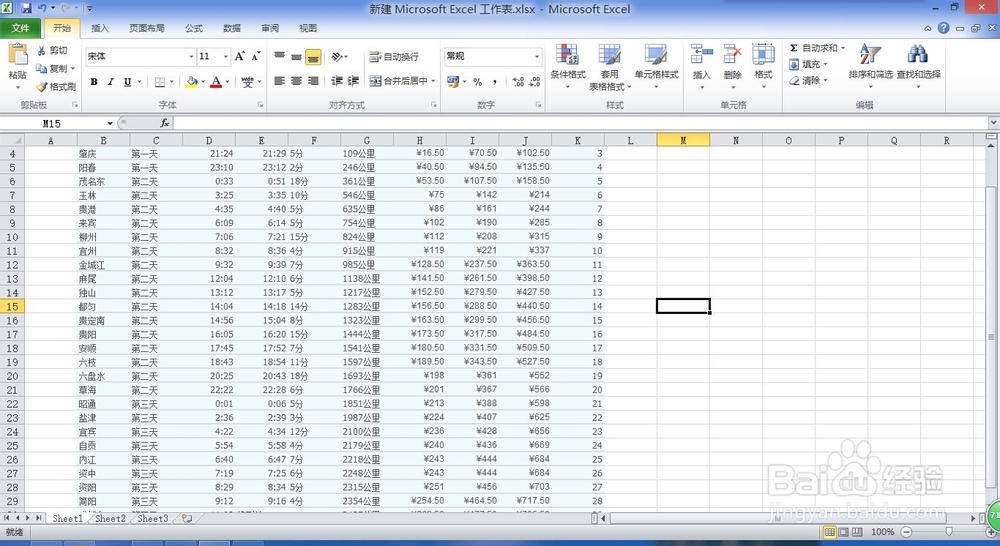Apply yellow fill color bucket
This screenshot has width=1000, height=546.
click(x=191, y=82)
